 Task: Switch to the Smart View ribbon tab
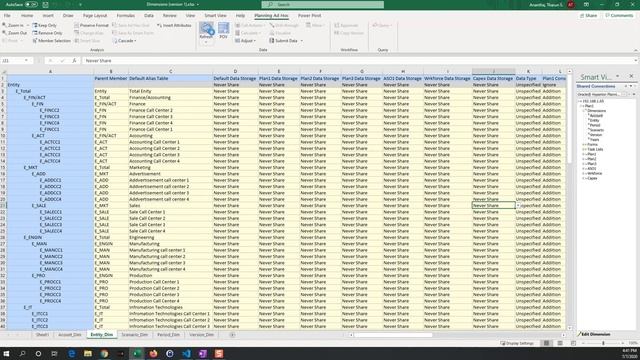(x=215, y=16)
